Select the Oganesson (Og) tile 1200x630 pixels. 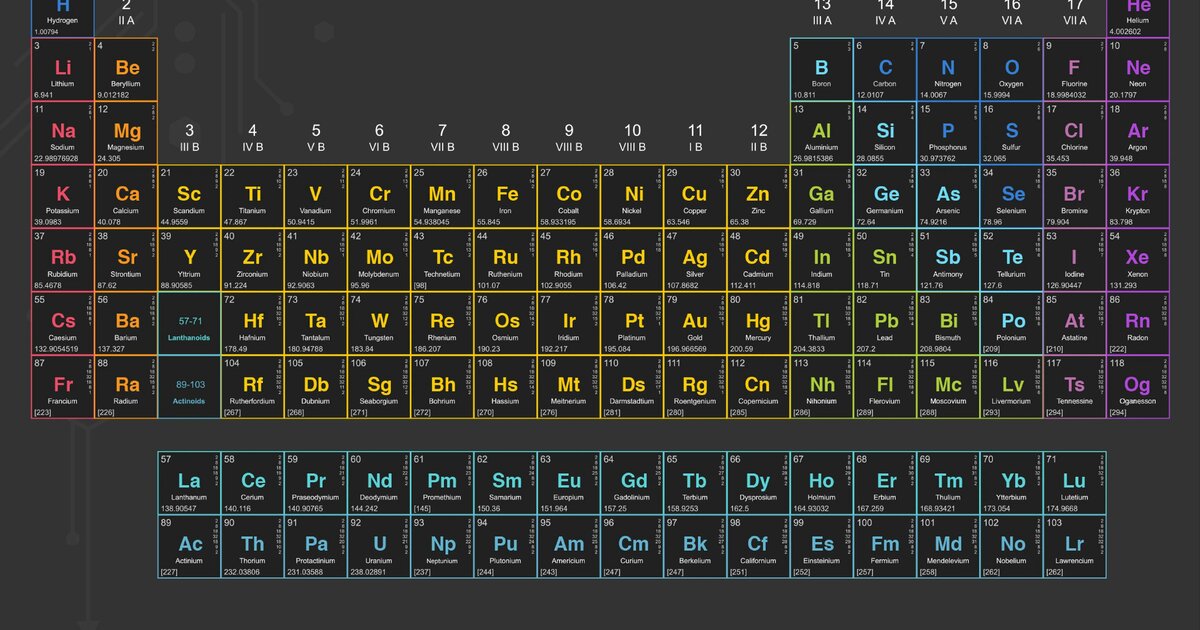1138,387
